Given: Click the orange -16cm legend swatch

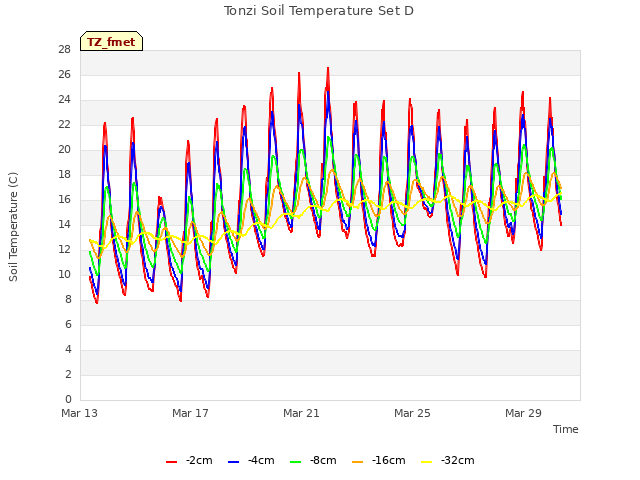Looking at the screenshot, I should tap(358, 462).
